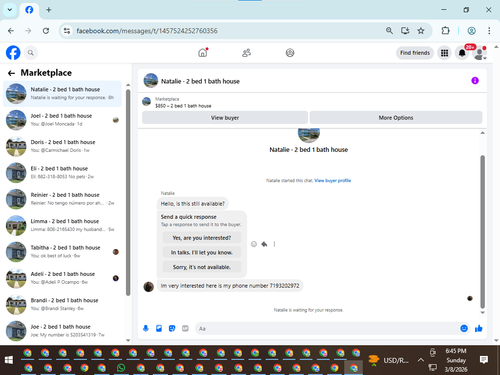Choose a sticker icon
The width and height of the screenshot is (500, 375).
(x=172, y=329)
